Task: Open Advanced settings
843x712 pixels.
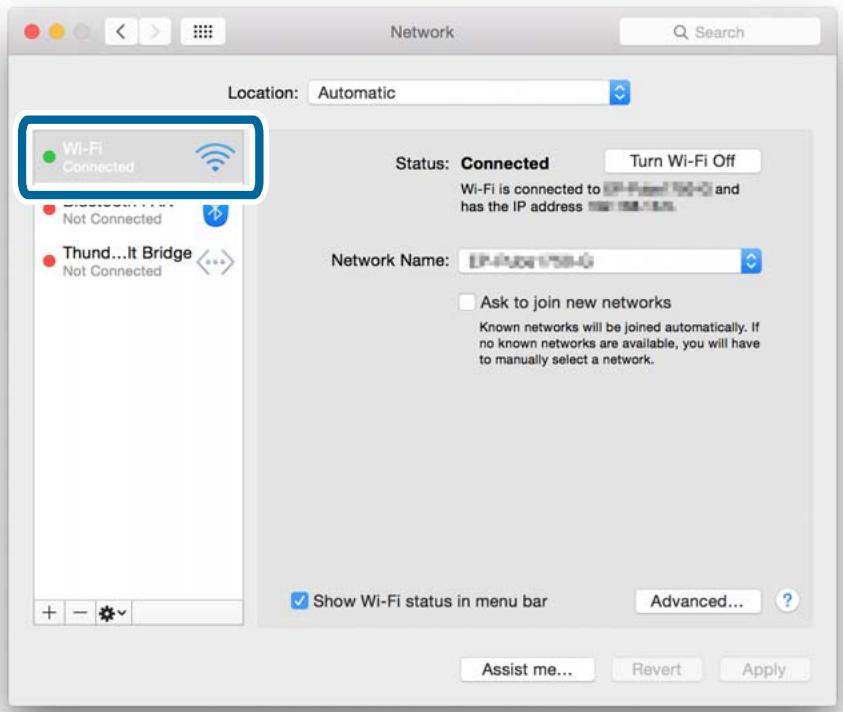Action: 697,601
